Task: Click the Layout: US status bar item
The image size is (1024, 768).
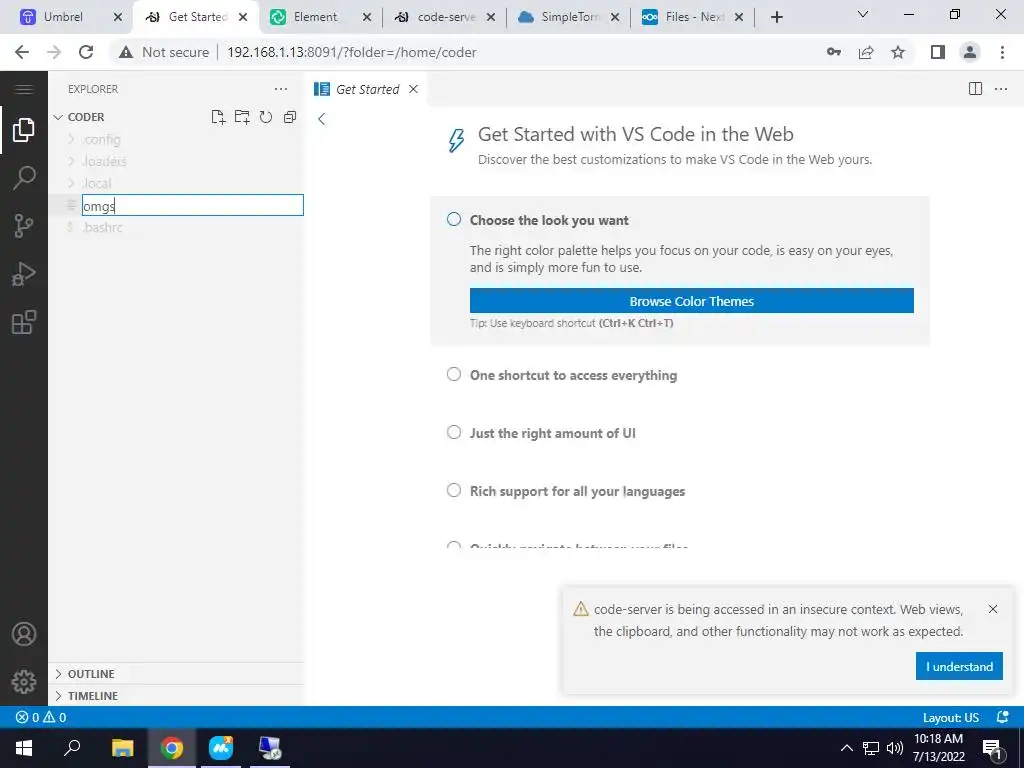Action: 950,717
